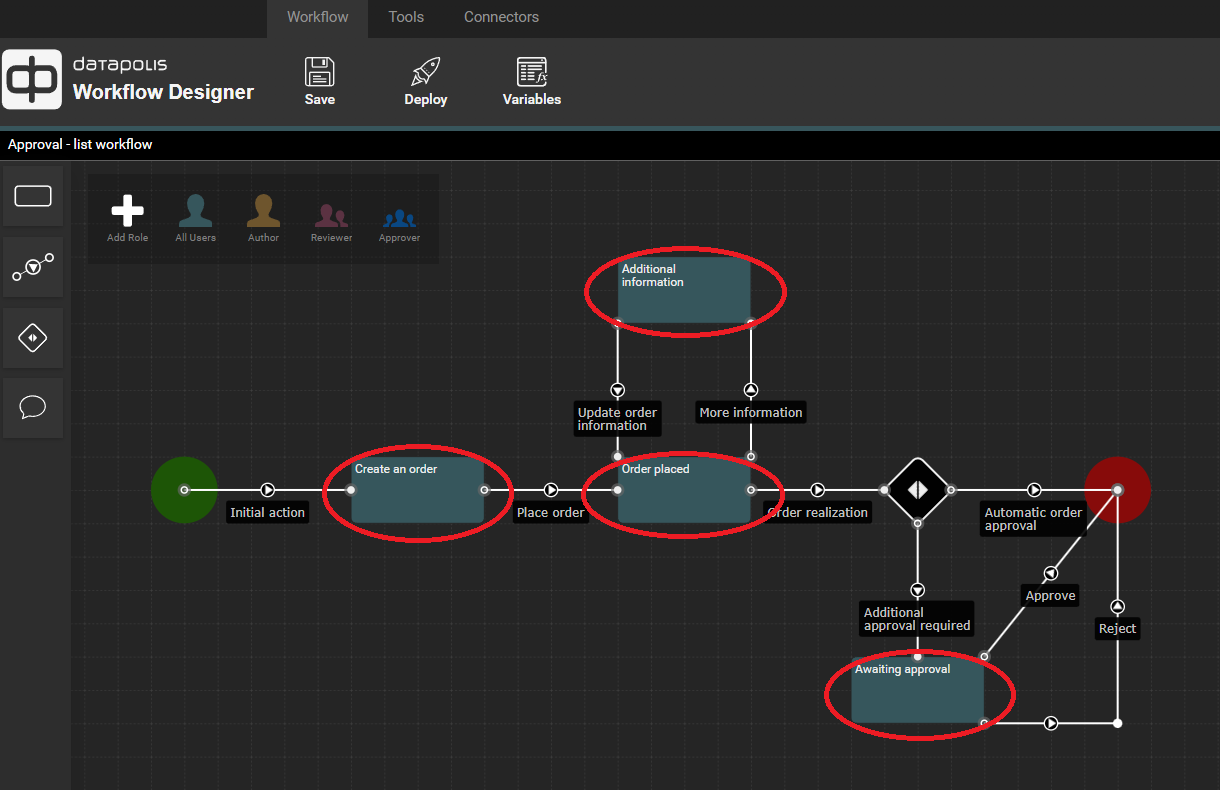Switch to the Tools tab
Screen dimensions: 1220x790
coord(406,17)
